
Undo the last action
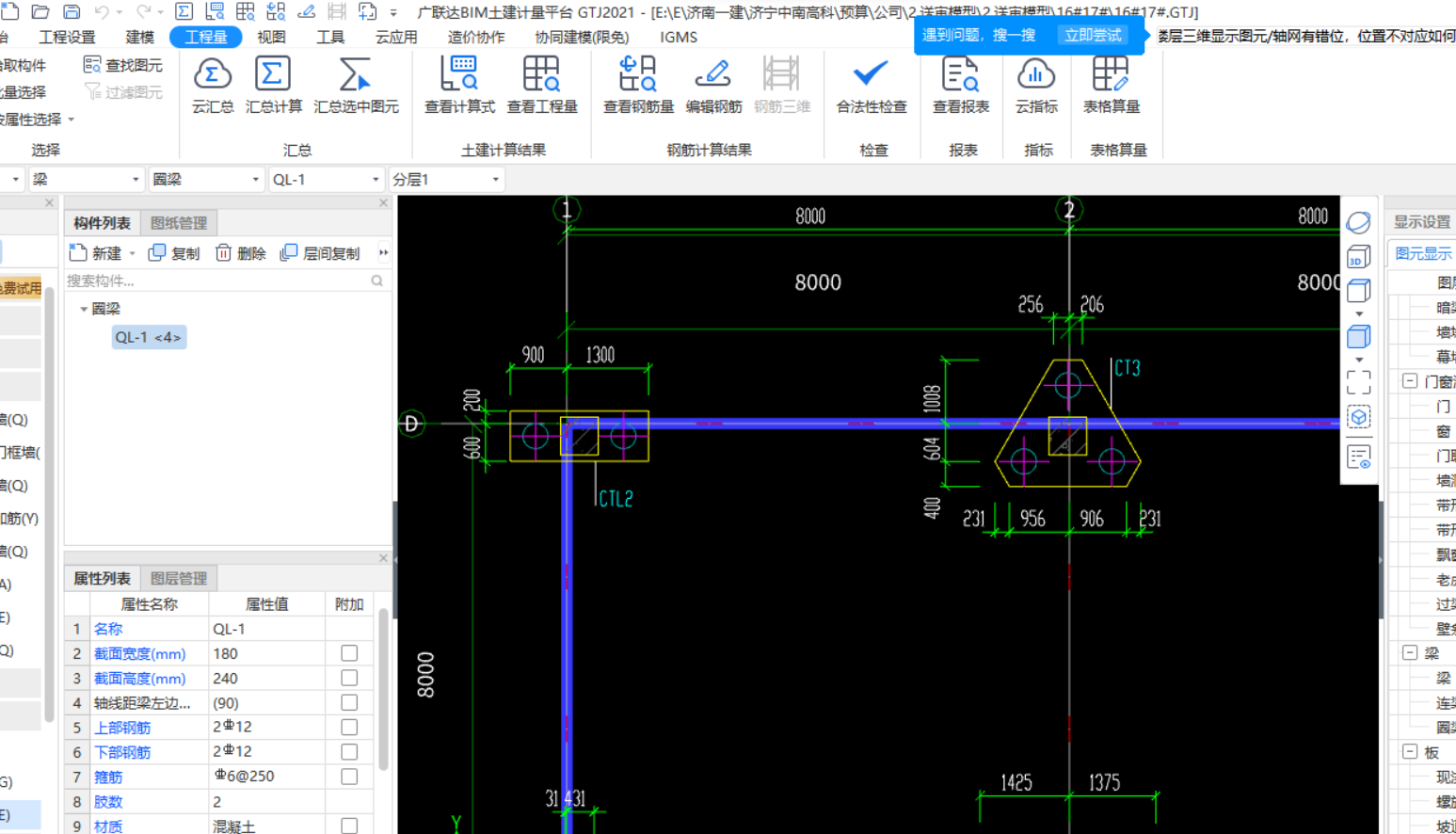tap(102, 11)
